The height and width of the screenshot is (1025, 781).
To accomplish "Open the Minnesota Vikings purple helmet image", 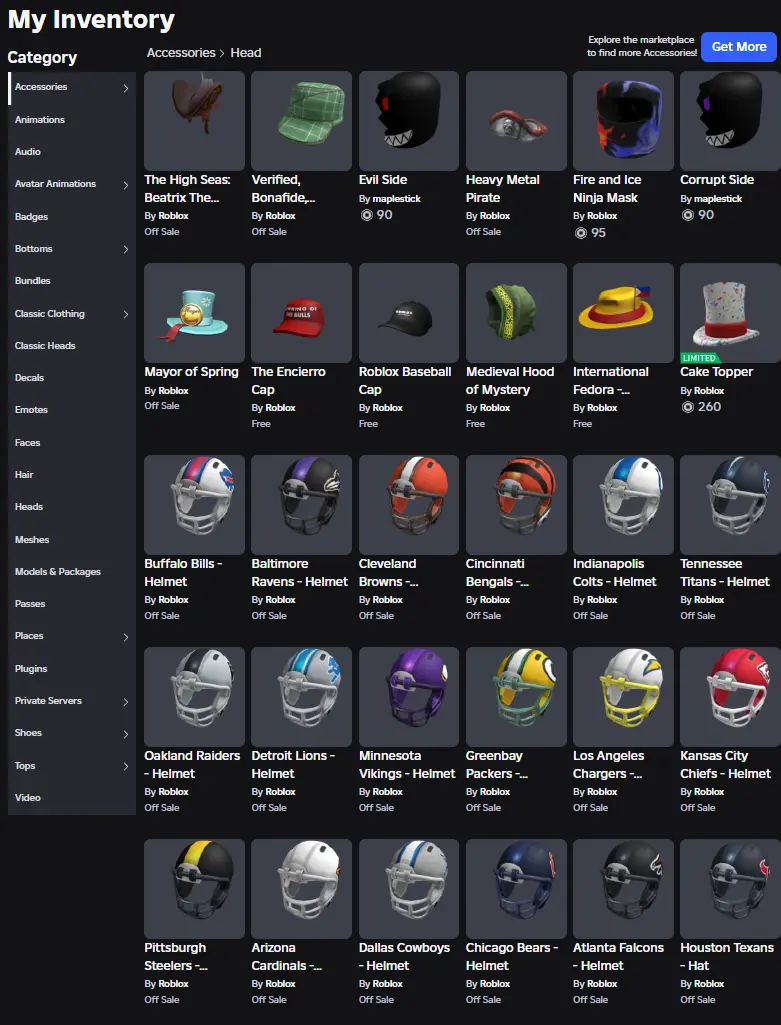I will 409,696.
